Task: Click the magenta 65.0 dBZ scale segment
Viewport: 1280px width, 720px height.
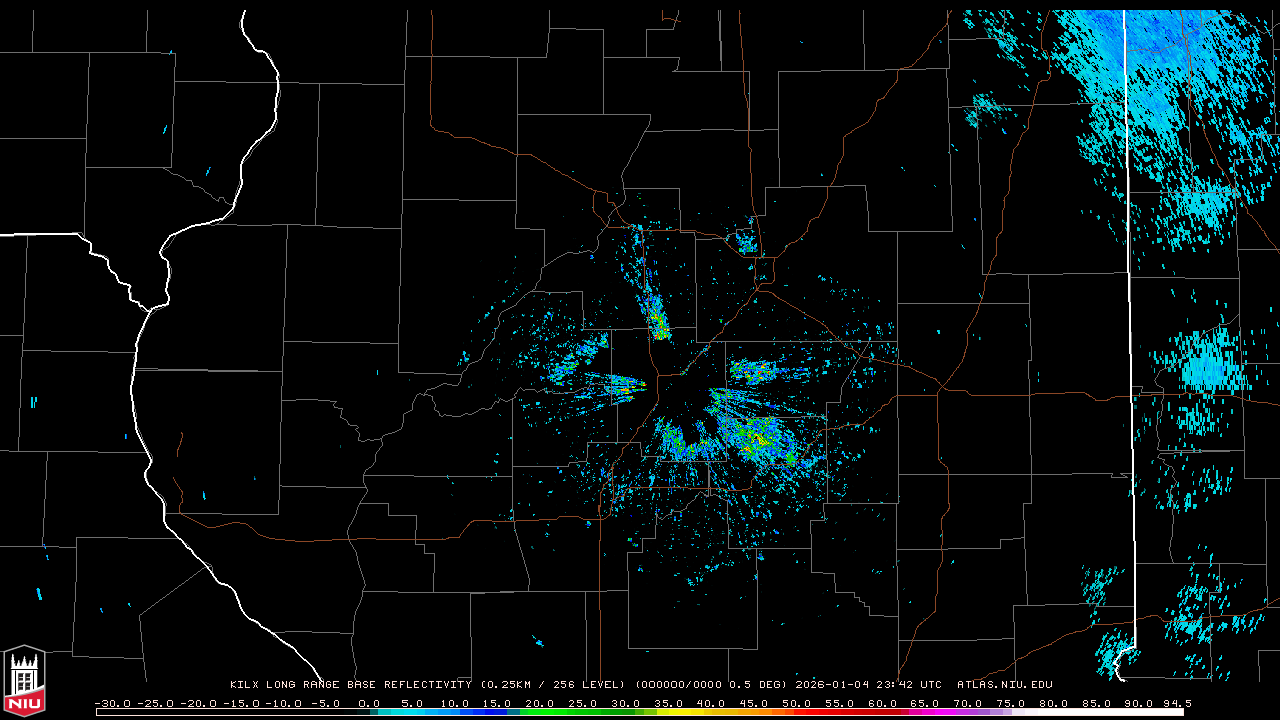Action: [925, 712]
